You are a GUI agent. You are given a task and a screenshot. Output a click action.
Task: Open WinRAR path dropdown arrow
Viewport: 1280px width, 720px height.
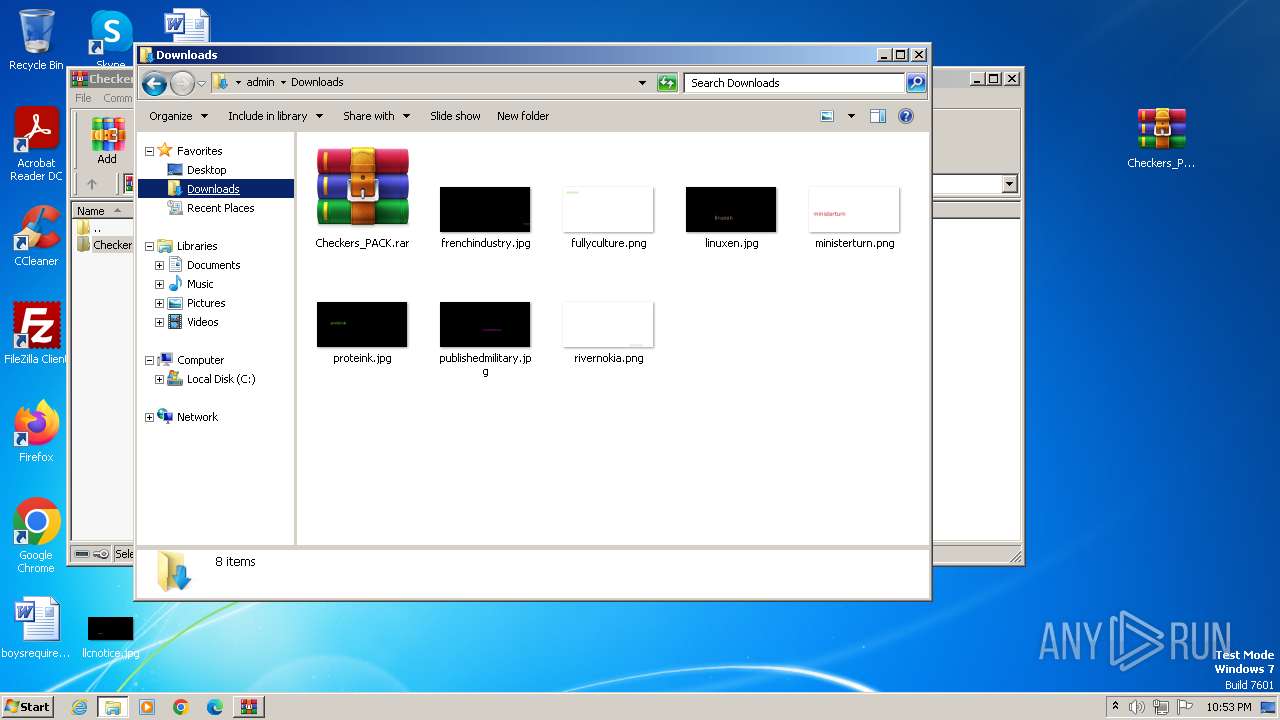[x=1009, y=184]
